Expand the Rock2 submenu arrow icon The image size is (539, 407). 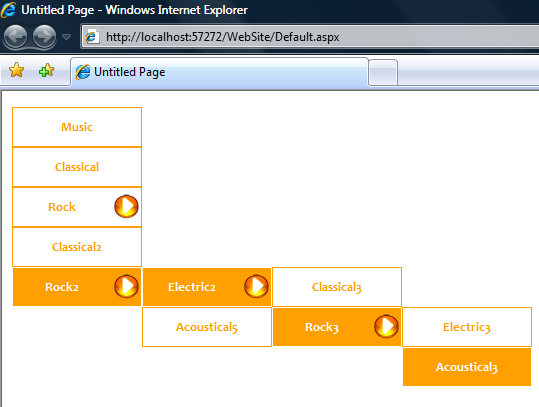(126, 286)
